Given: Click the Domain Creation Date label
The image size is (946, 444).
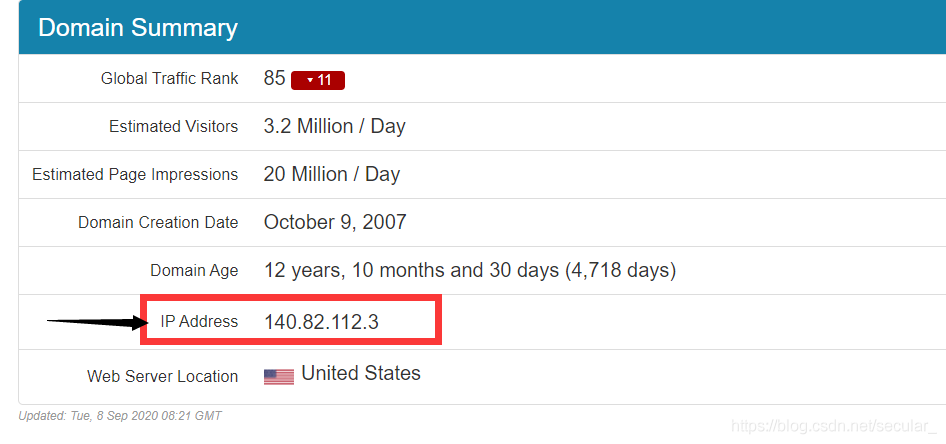Looking at the screenshot, I should click(158, 223).
